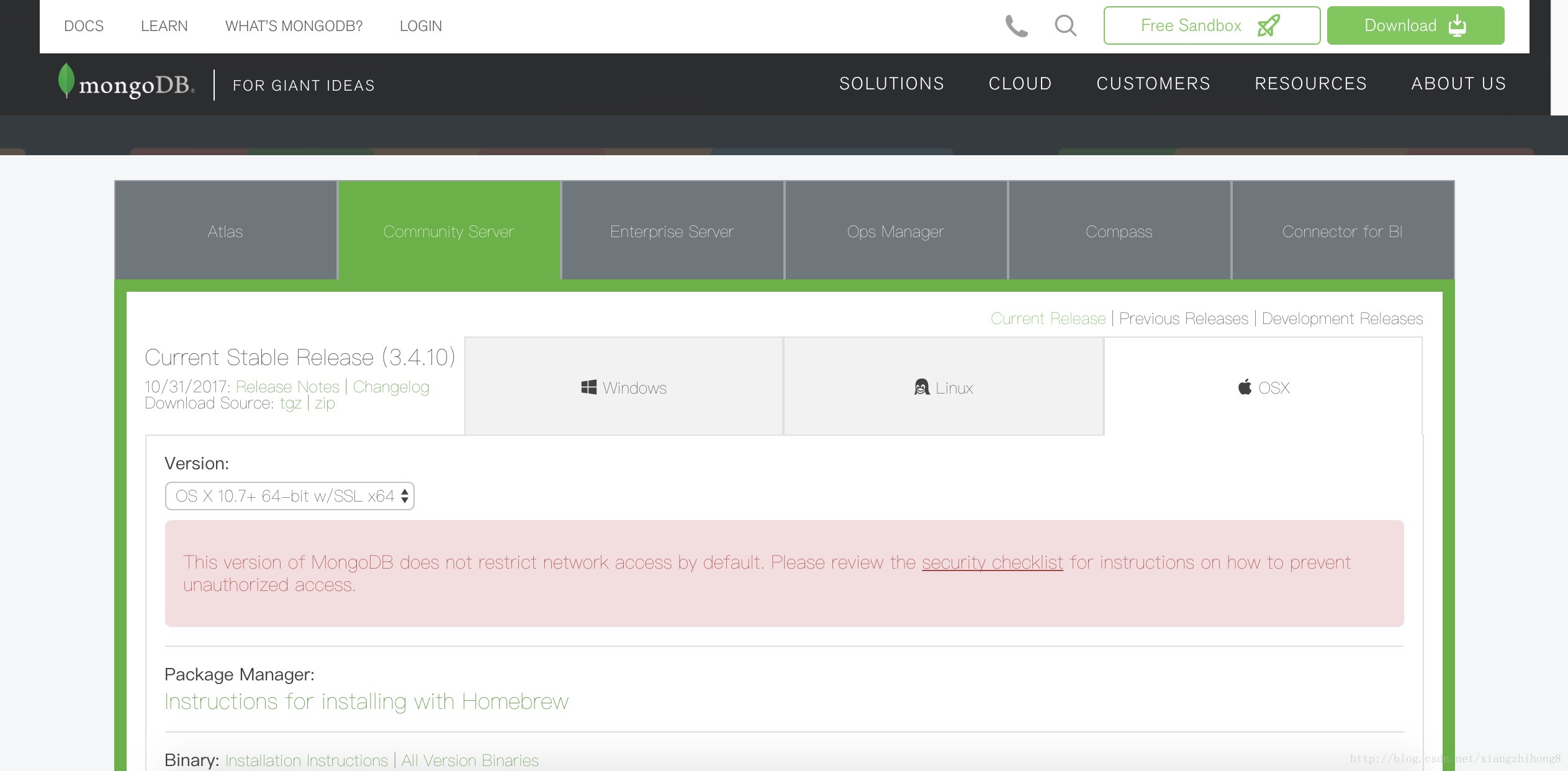Switch to the Atlas tab
Viewport: 1568px width, 771px height.
pyautogui.click(x=226, y=230)
